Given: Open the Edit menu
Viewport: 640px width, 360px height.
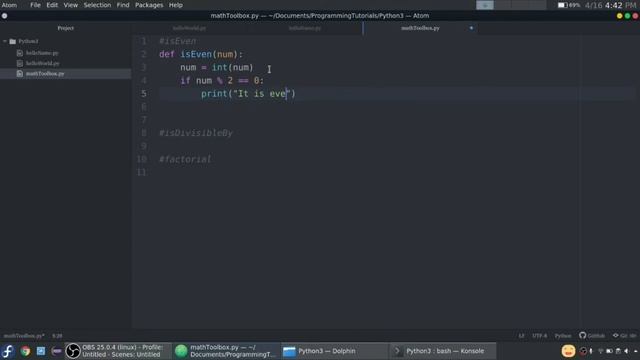Looking at the screenshot, I should click(52, 5).
